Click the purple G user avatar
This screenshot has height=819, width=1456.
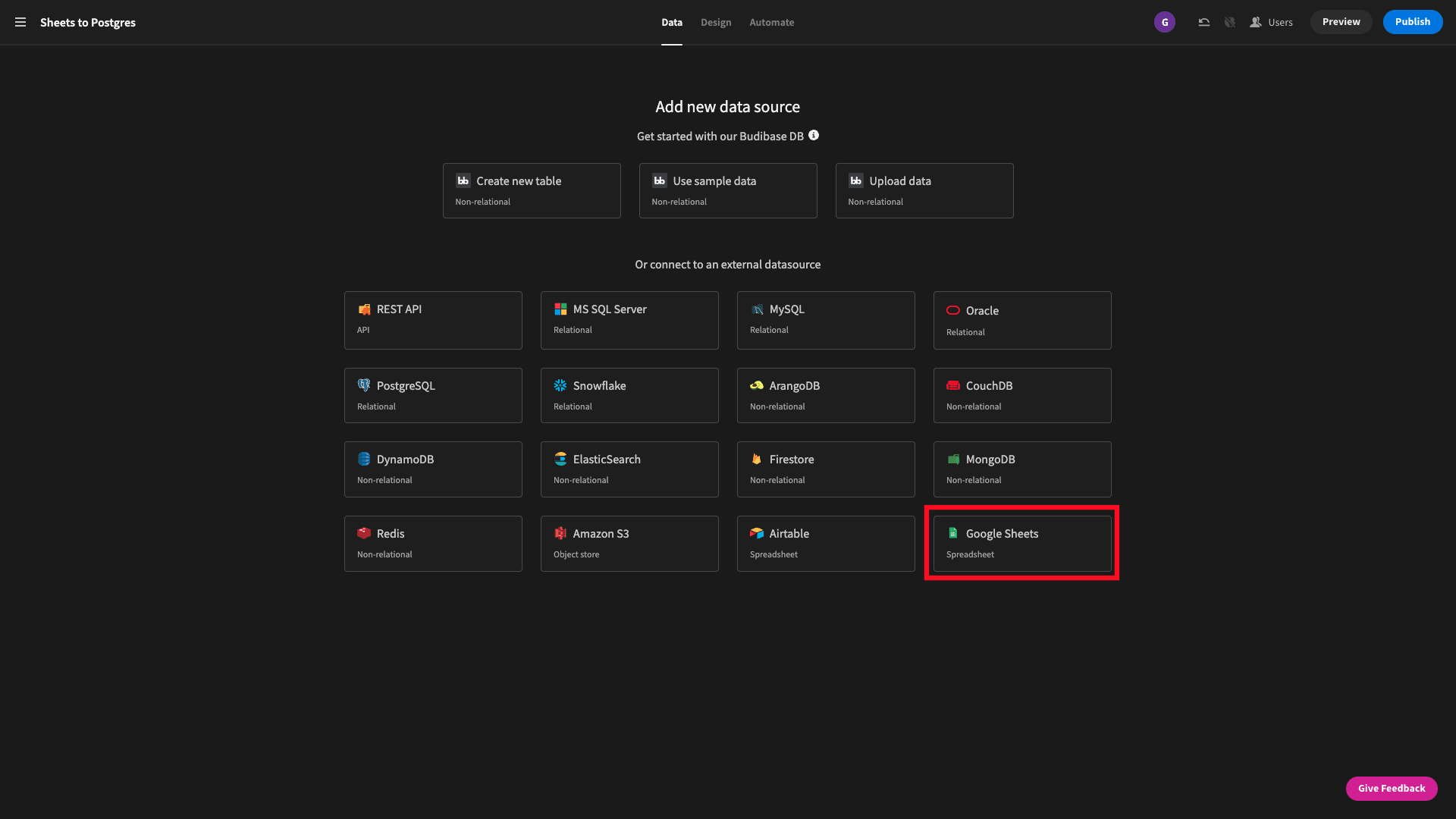click(x=1165, y=22)
